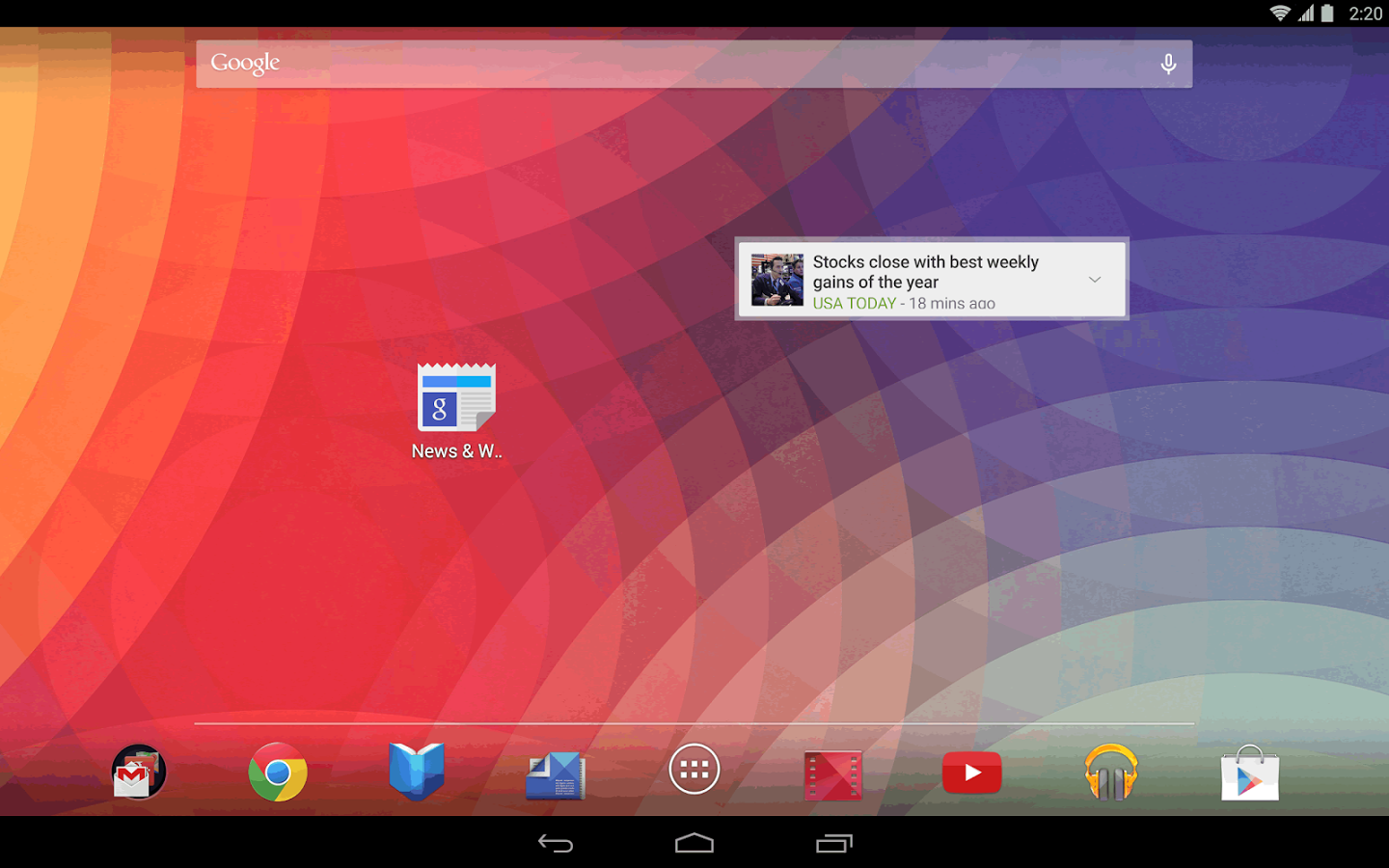Tap the microphone for voice search
Screen dimensions: 1389x868
[1168, 65]
